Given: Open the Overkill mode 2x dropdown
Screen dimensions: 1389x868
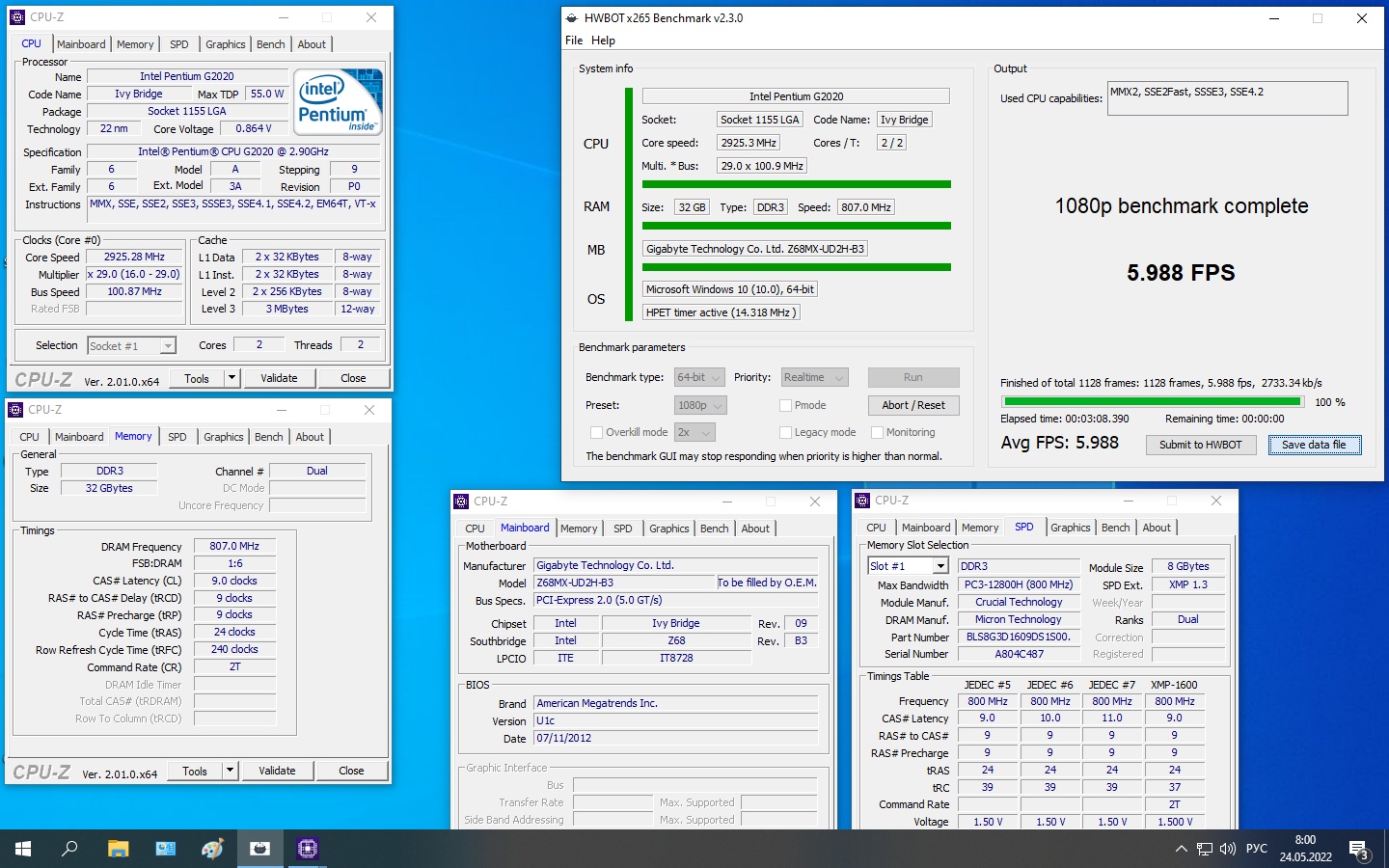Looking at the screenshot, I should 694,432.
